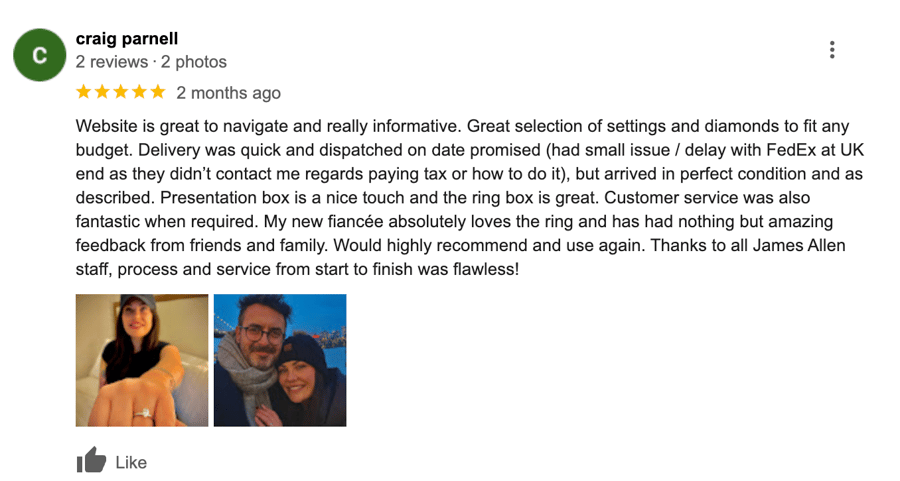This screenshot has width=900, height=481.
Task: Click the '2 photos' count text
Action: tap(194, 62)
